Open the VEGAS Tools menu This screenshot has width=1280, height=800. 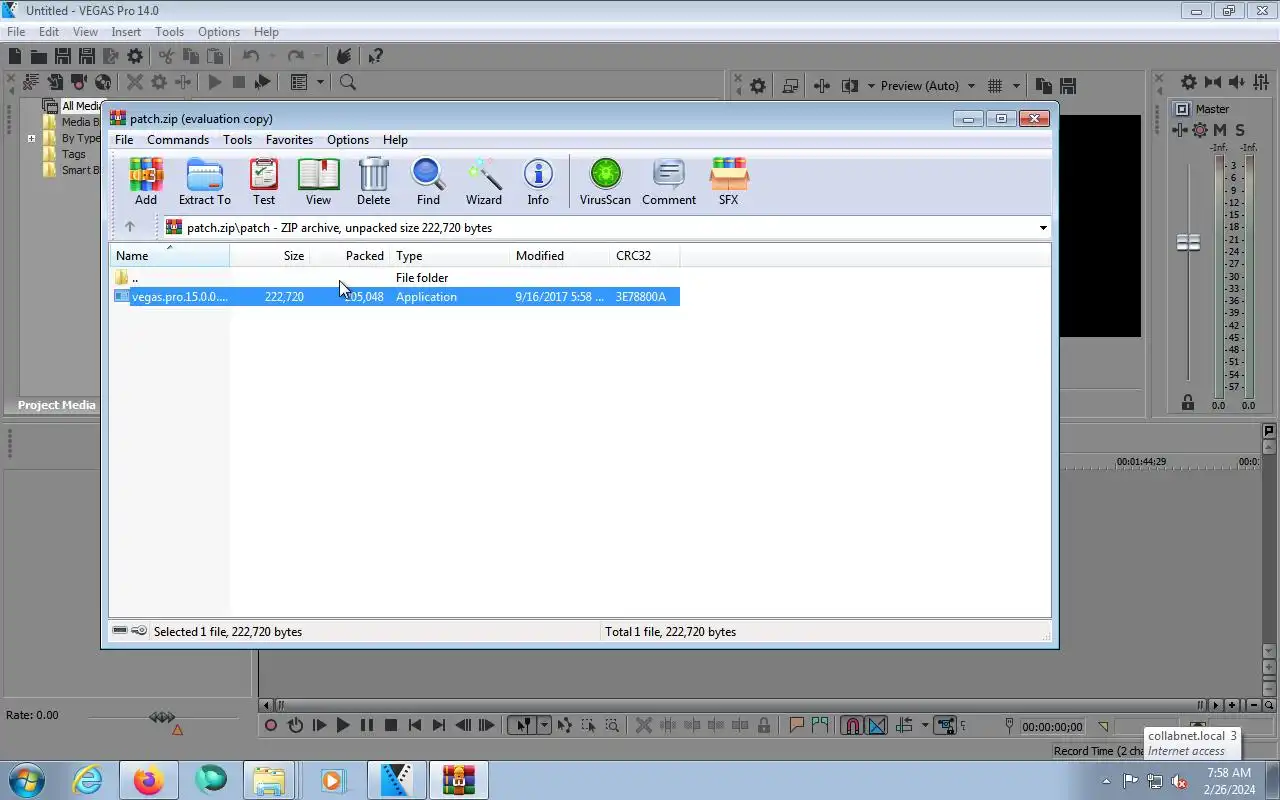point(169,32)
